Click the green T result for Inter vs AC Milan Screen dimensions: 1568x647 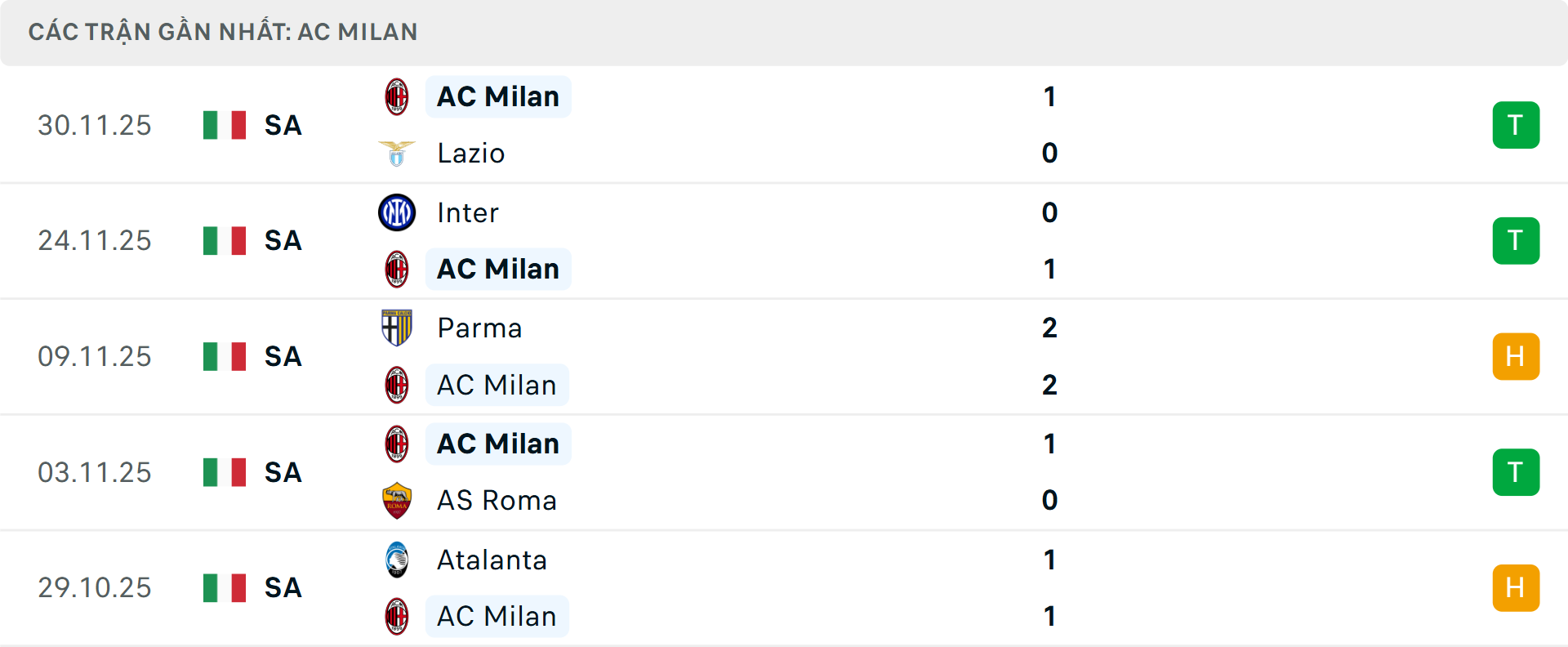[x=1516, y=240]
